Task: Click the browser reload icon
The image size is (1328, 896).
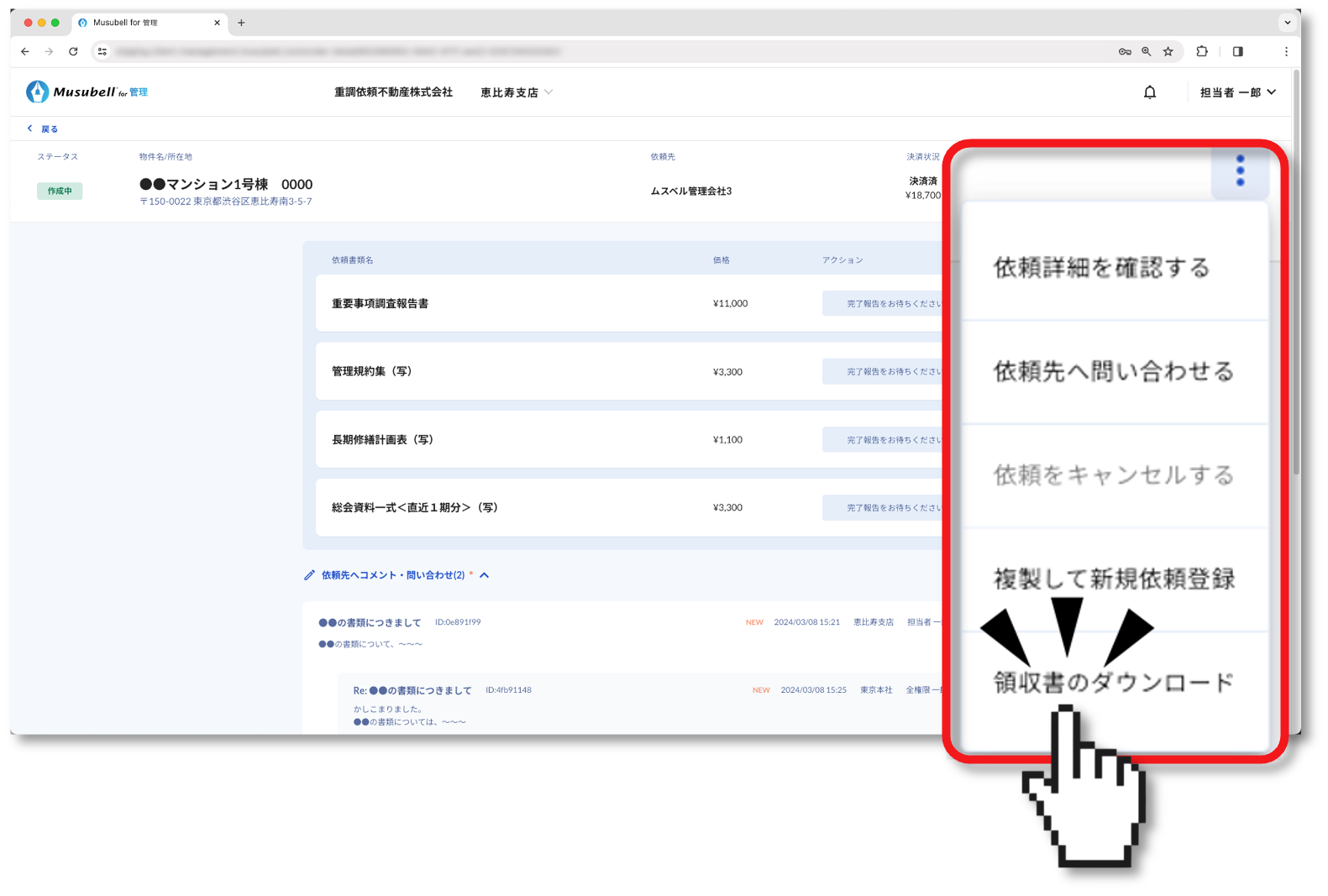Action: (73, 51)
